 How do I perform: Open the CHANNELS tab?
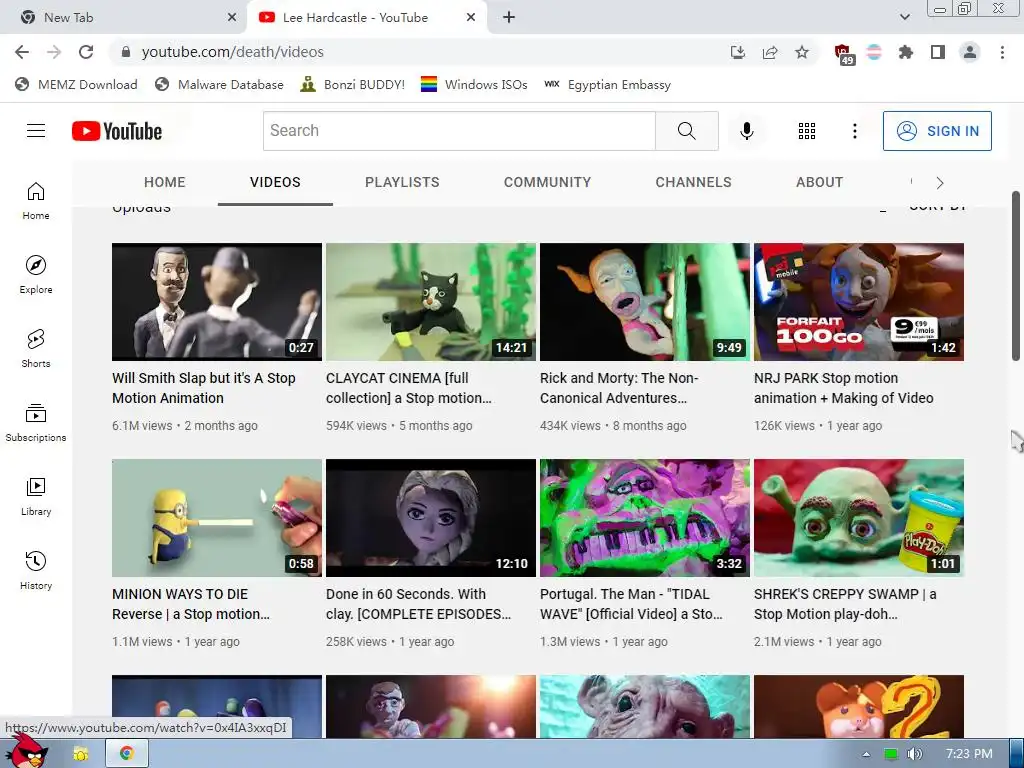(x=694, y=182)
